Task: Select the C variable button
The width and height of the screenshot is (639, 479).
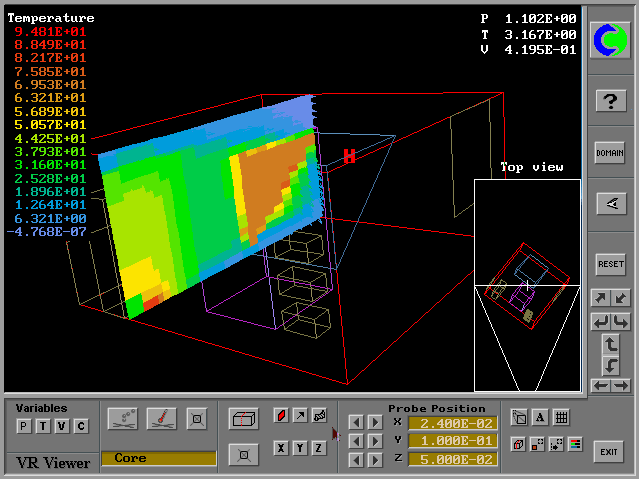Action: point(81,427)
